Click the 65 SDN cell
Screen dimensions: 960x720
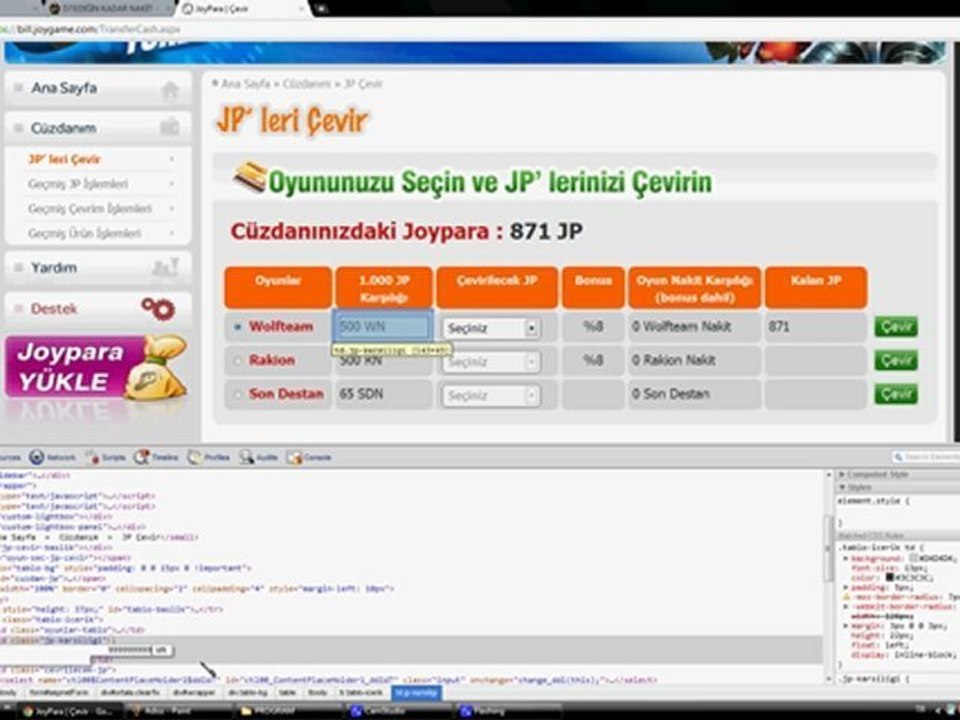click(383, 394)
